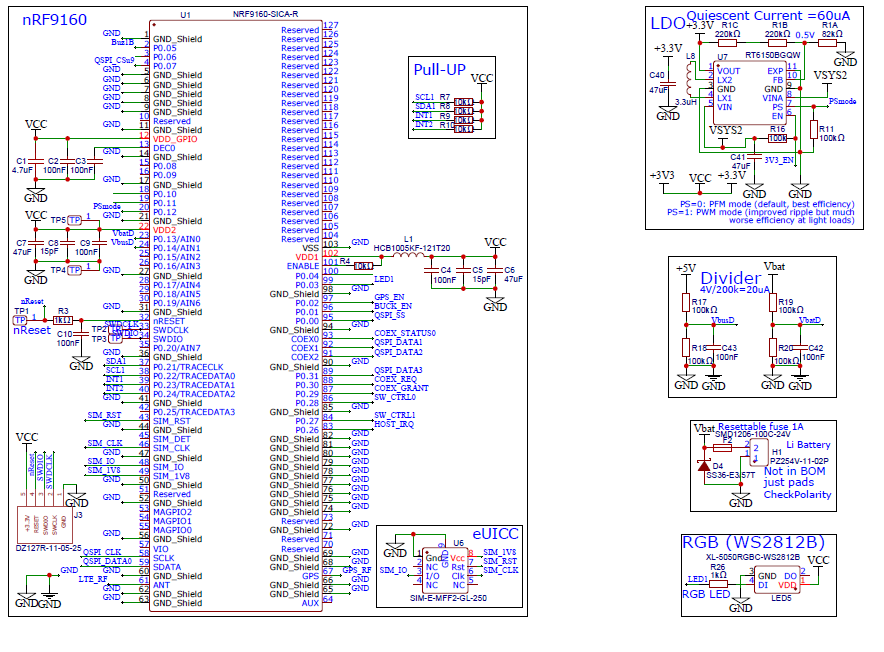Select the SDATA pin name
Viewport: 884px width, 652px height.
167,567
